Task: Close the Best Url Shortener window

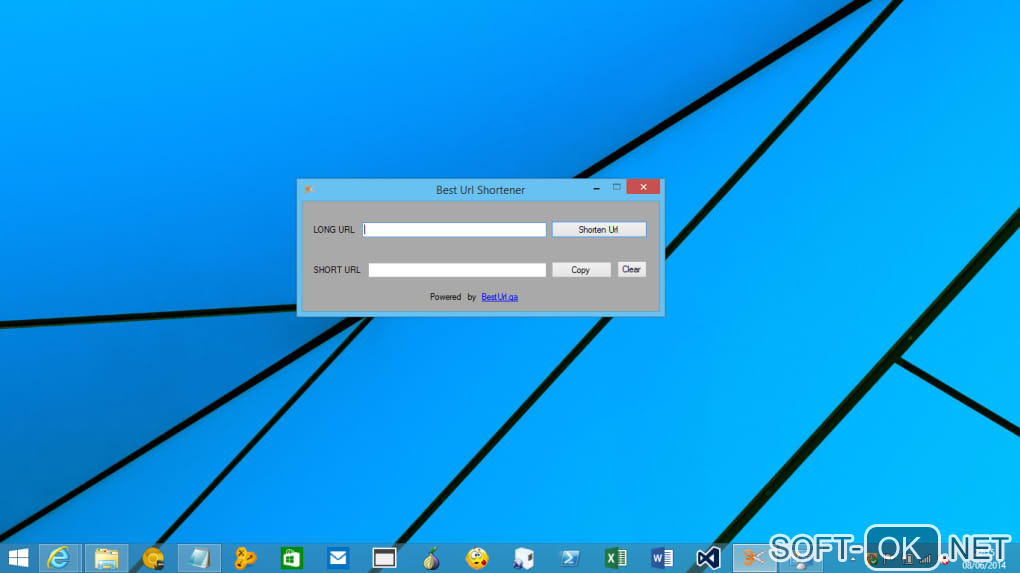Action: coord(643,187)
